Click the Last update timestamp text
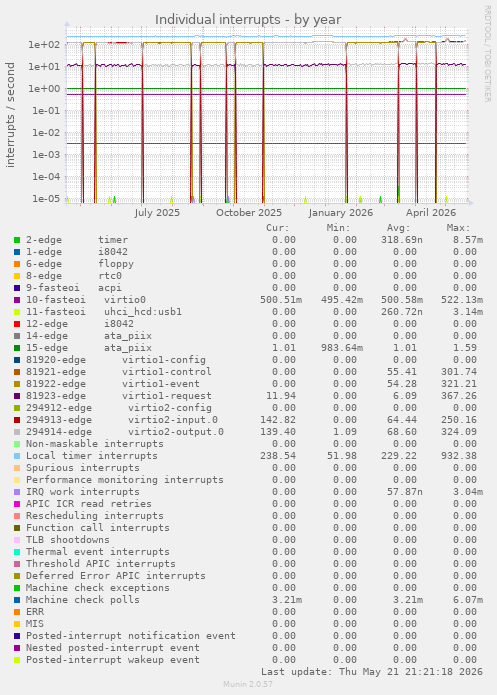 point(372,672)
